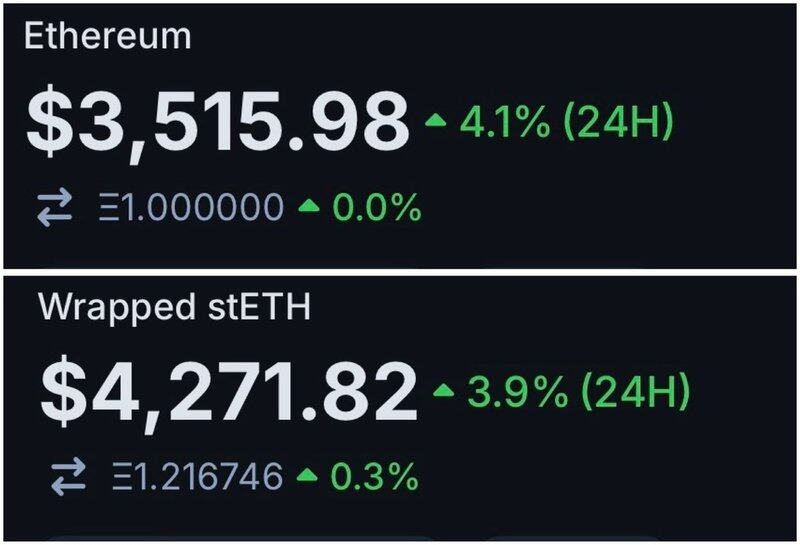Screen dimensions: 800x545
Task: Click the up triangle beside 0.0%
Action: coord(308,208)
